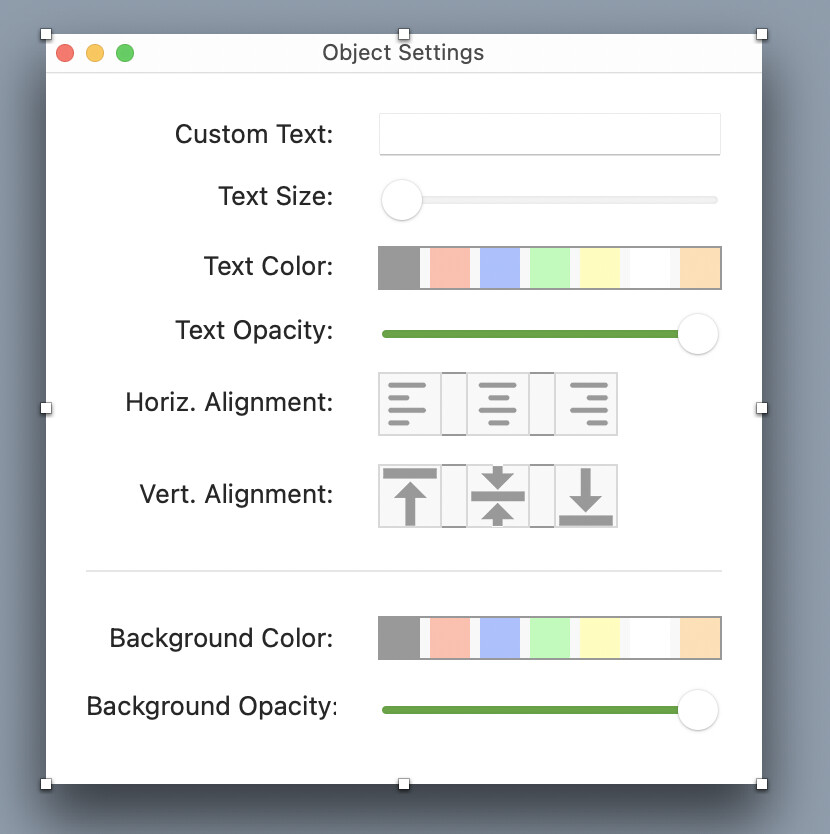Pick the gray text color swatch
This screenshot has height=834, width=830.
tap(399, 268)
